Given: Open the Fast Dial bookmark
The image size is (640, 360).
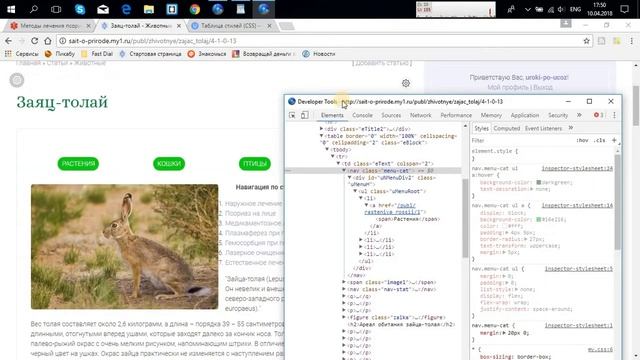Looking at the screenshot, I should tap(97, 54).
